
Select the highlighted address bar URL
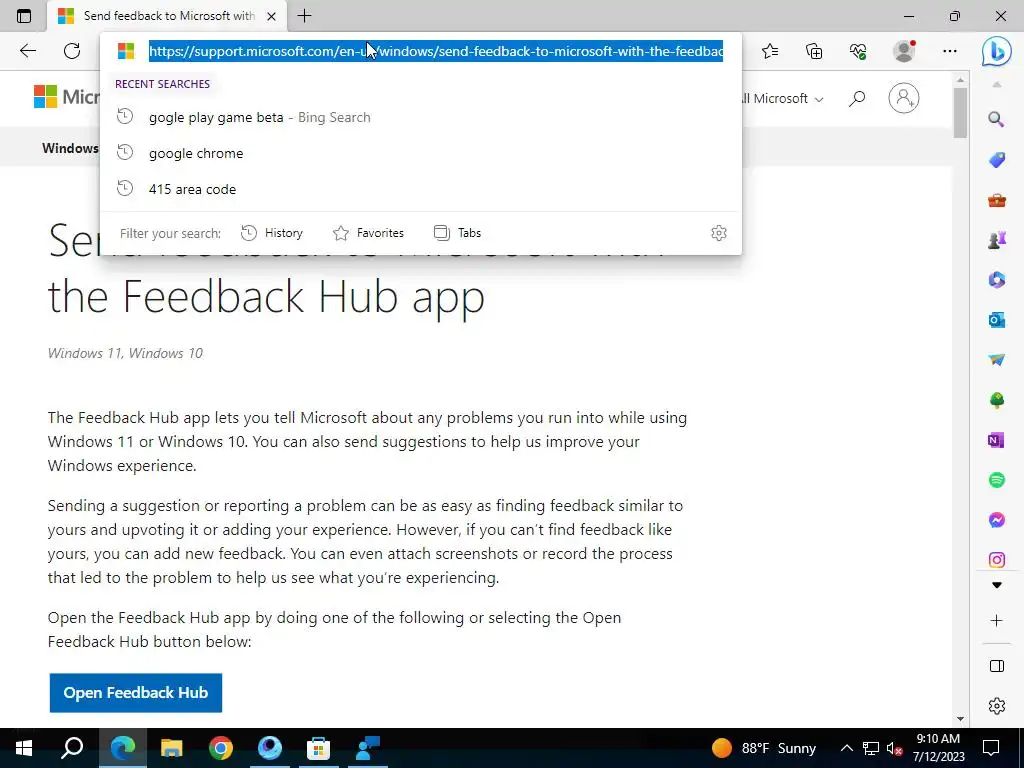tap(436, 51)
